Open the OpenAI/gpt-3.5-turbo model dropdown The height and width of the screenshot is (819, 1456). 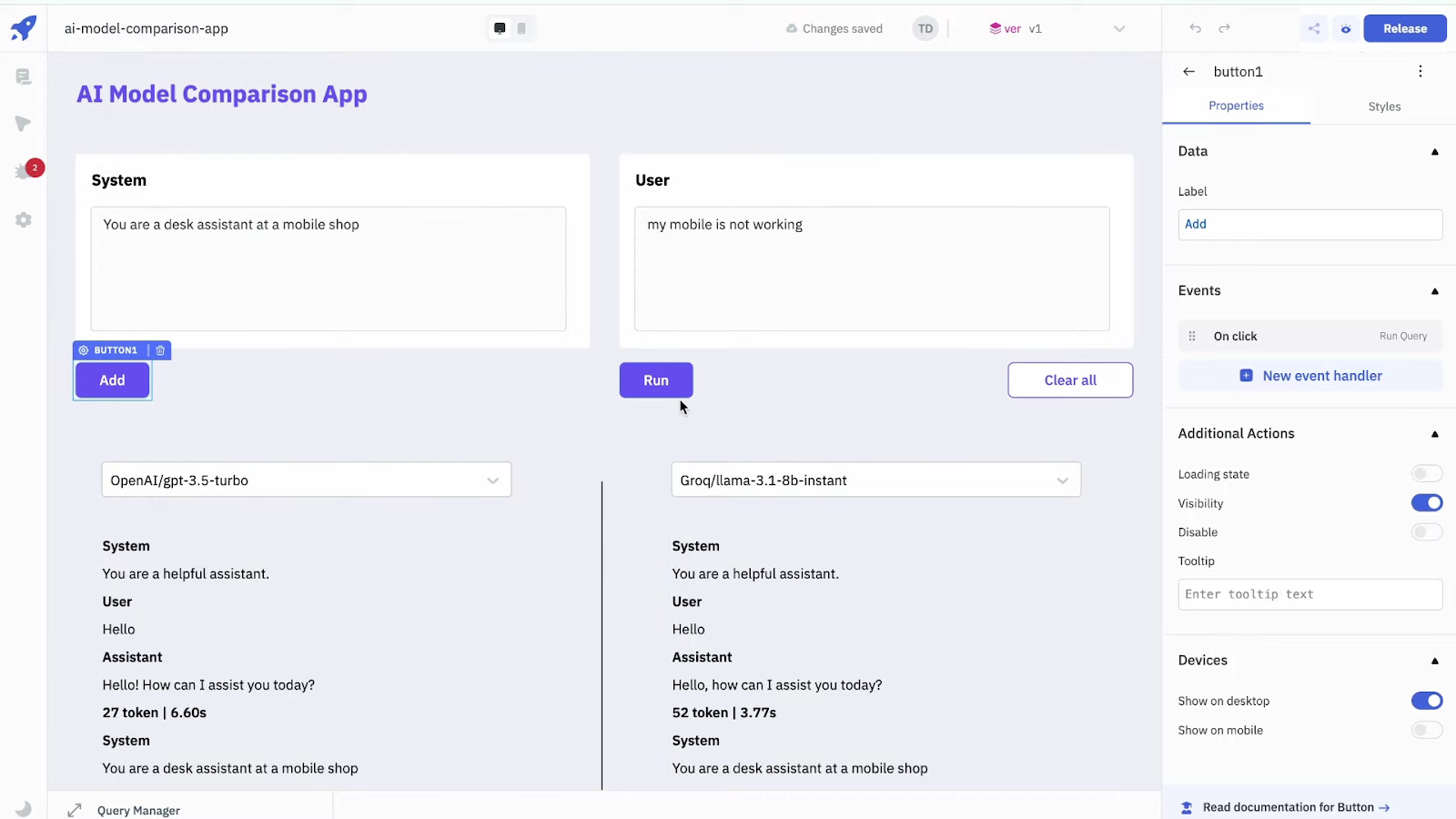click(307, 480)
